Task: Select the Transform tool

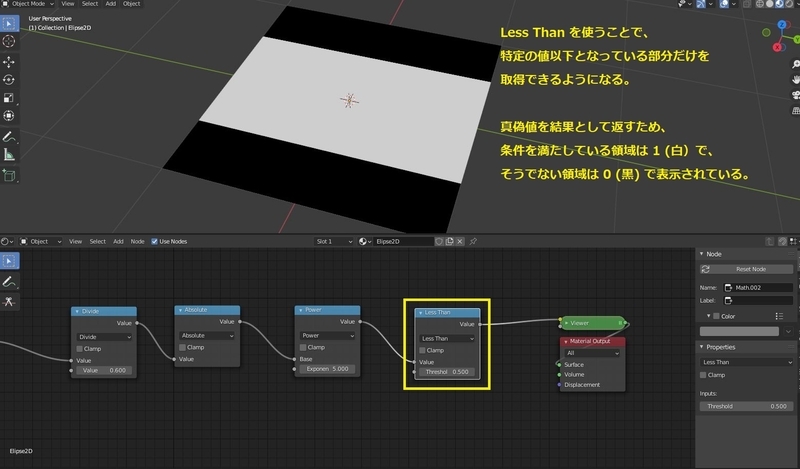Action: tap(9, 116)
